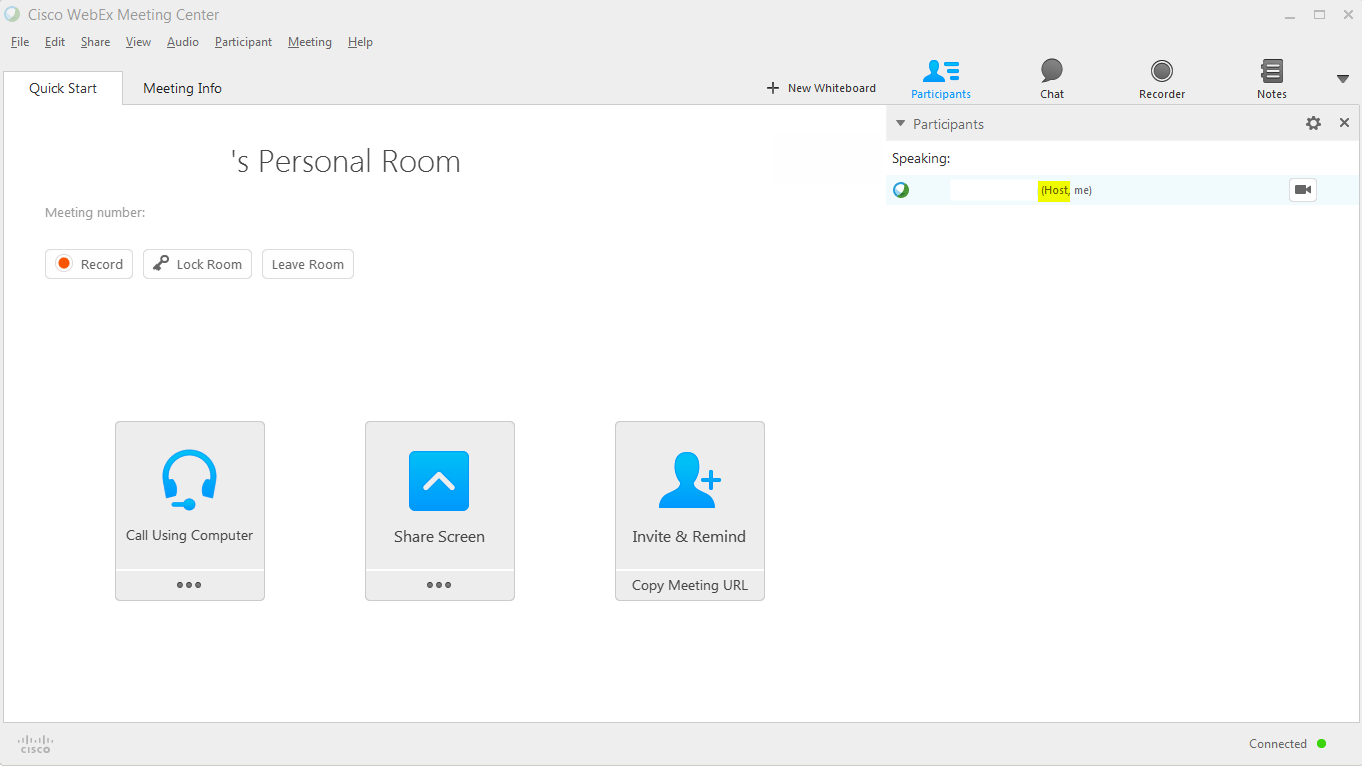
Task: Close the Participants panel
Action: pos(1344,123)
